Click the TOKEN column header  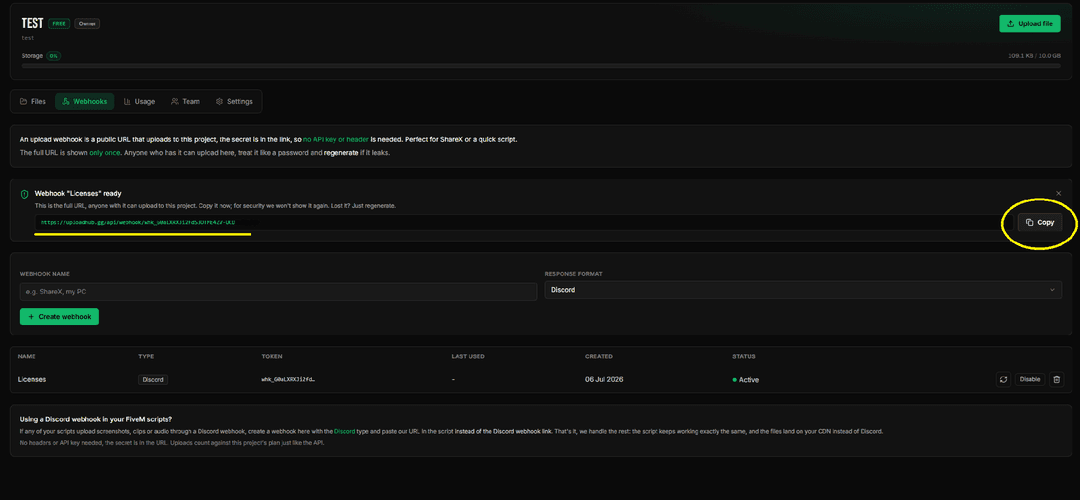(x=272, y=357)
